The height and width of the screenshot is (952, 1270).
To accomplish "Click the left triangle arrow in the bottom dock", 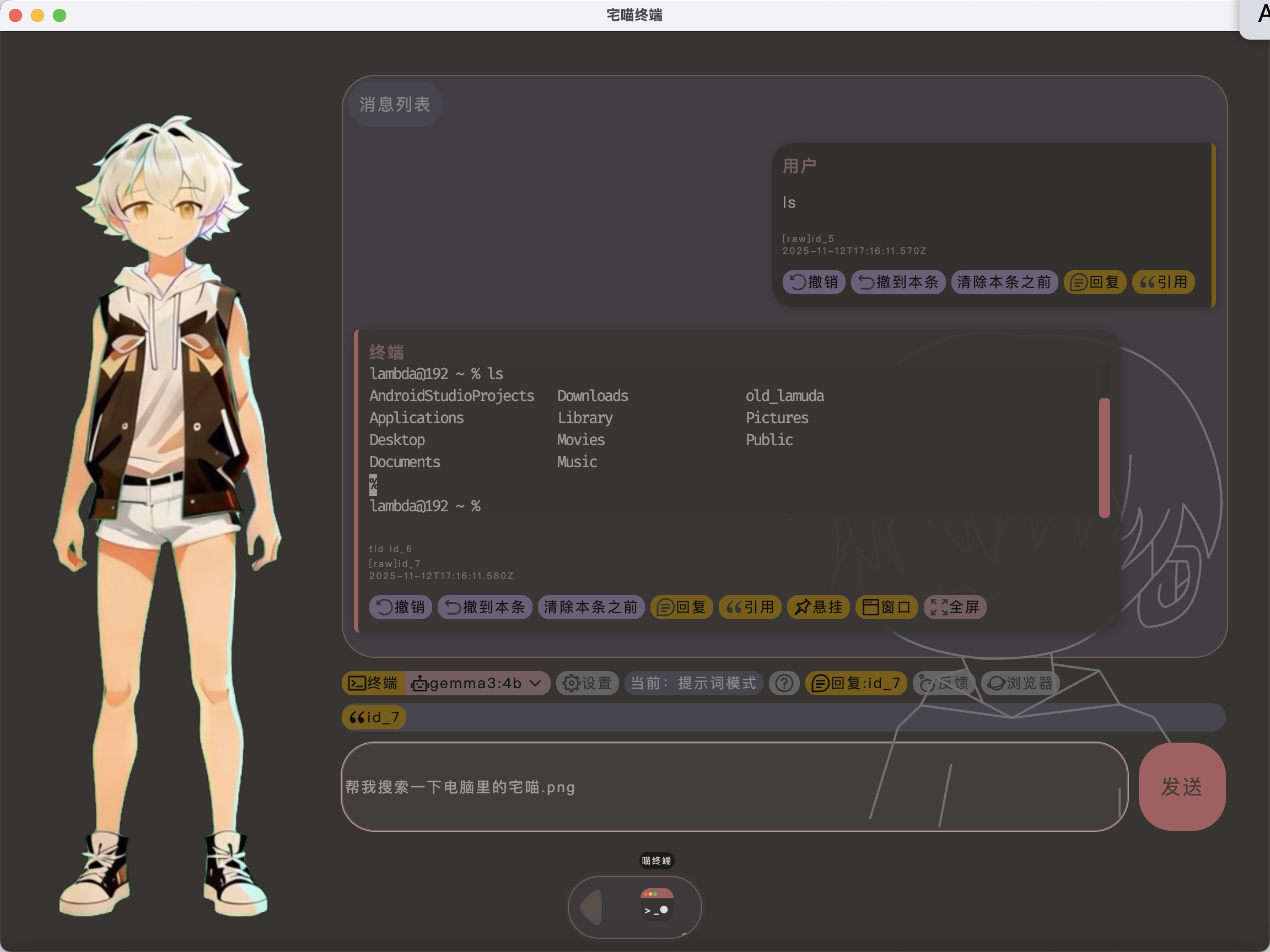I will pyautogui.click(x=591, y=907).
